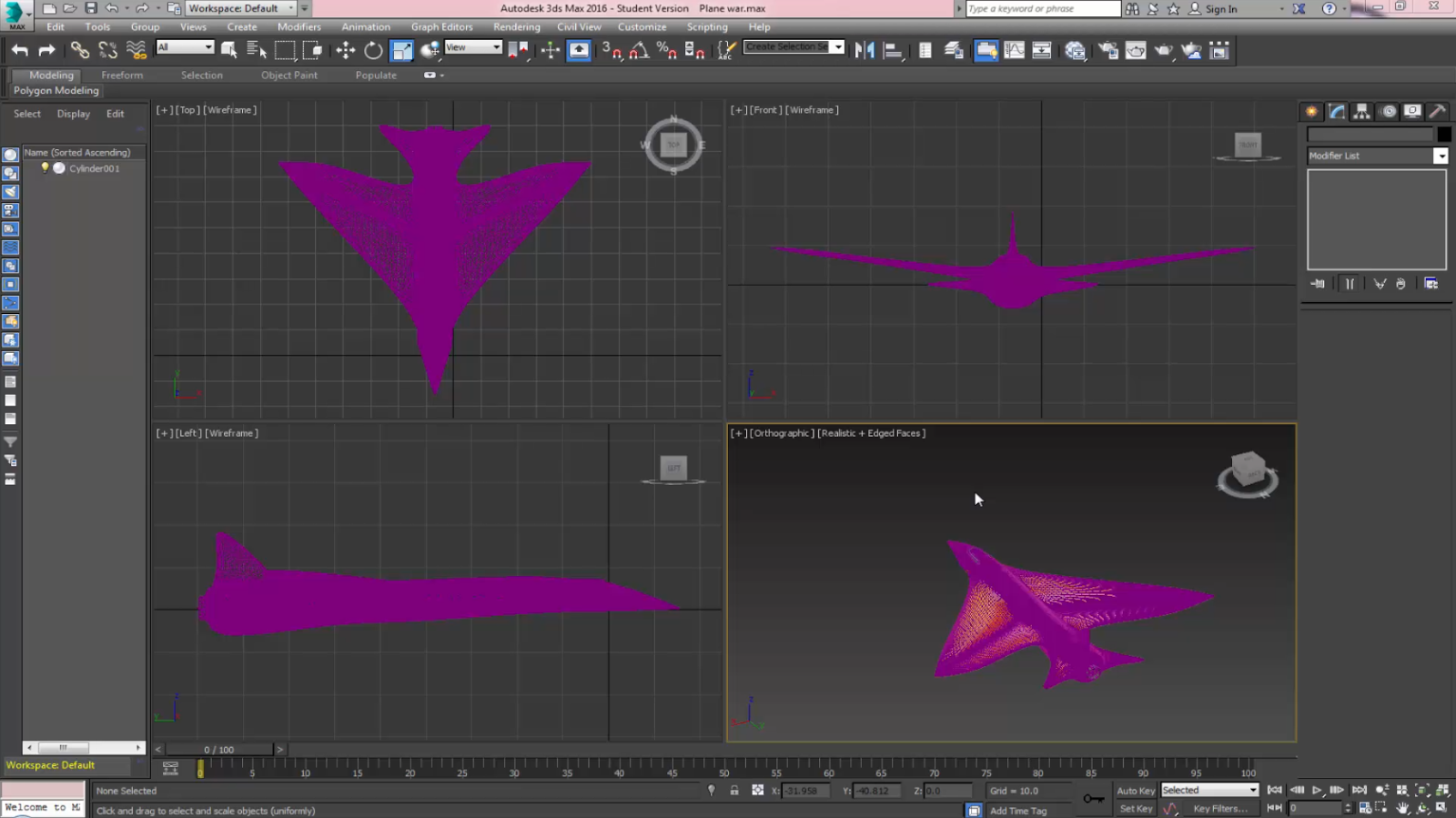Click the keyword search input field
This screenshot has height=818, width=1456.
click(x=1043, y=9)
